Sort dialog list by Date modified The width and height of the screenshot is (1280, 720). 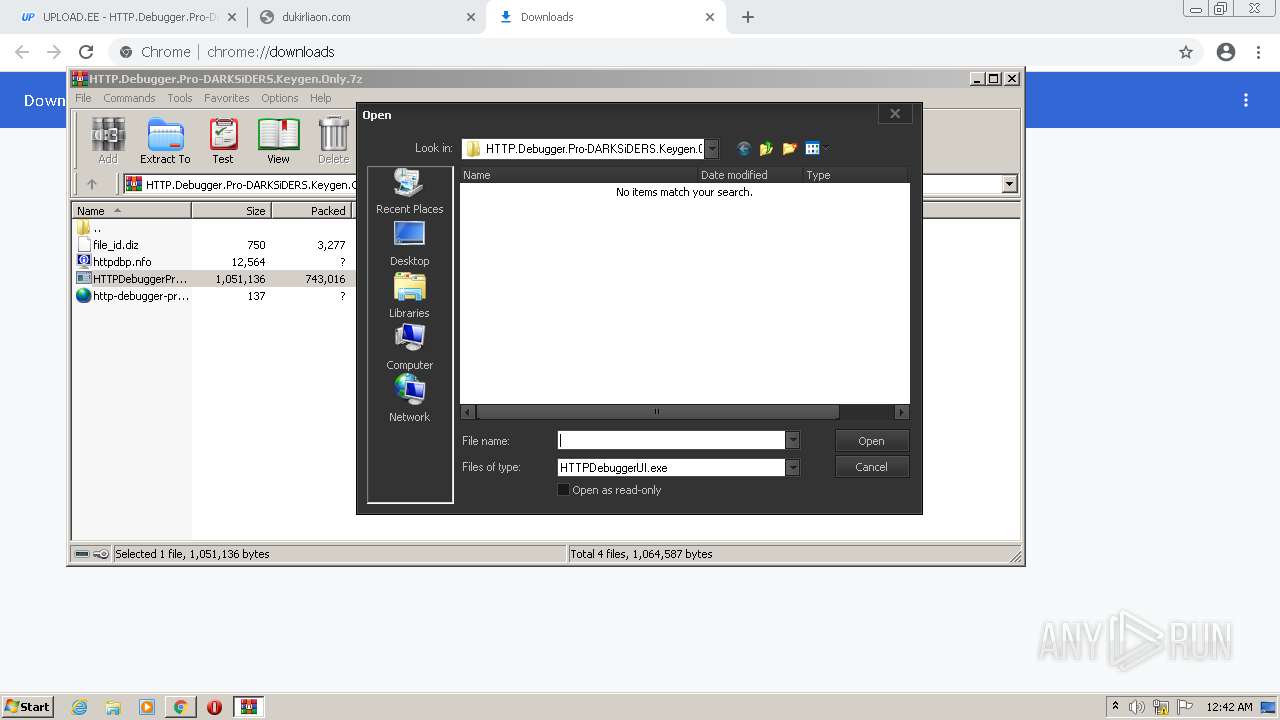pos(751,175)
